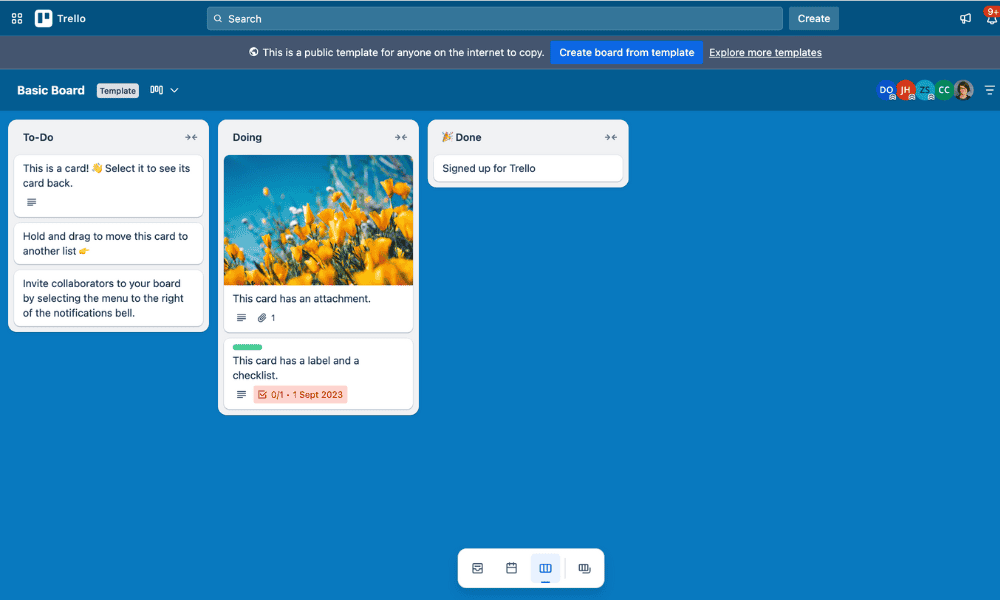
Task: Follow the Explore more templates link
Action: pos(765,52)
